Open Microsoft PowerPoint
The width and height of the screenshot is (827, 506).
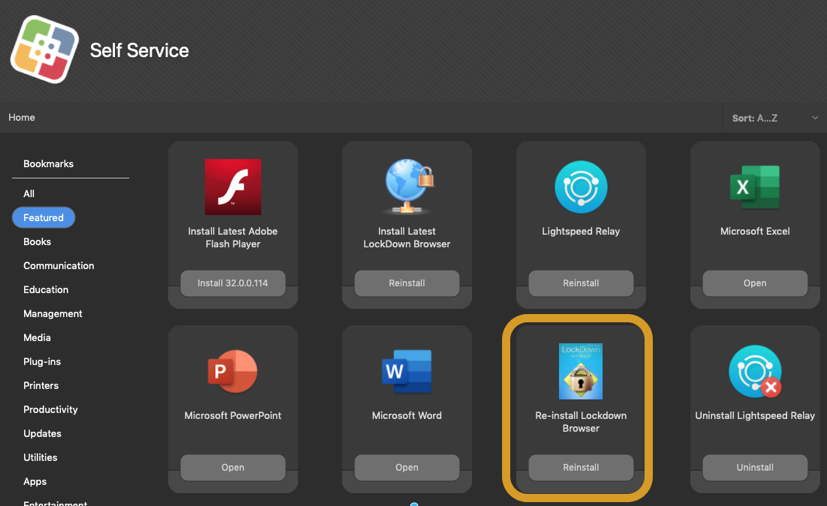(x=233, y=467)
